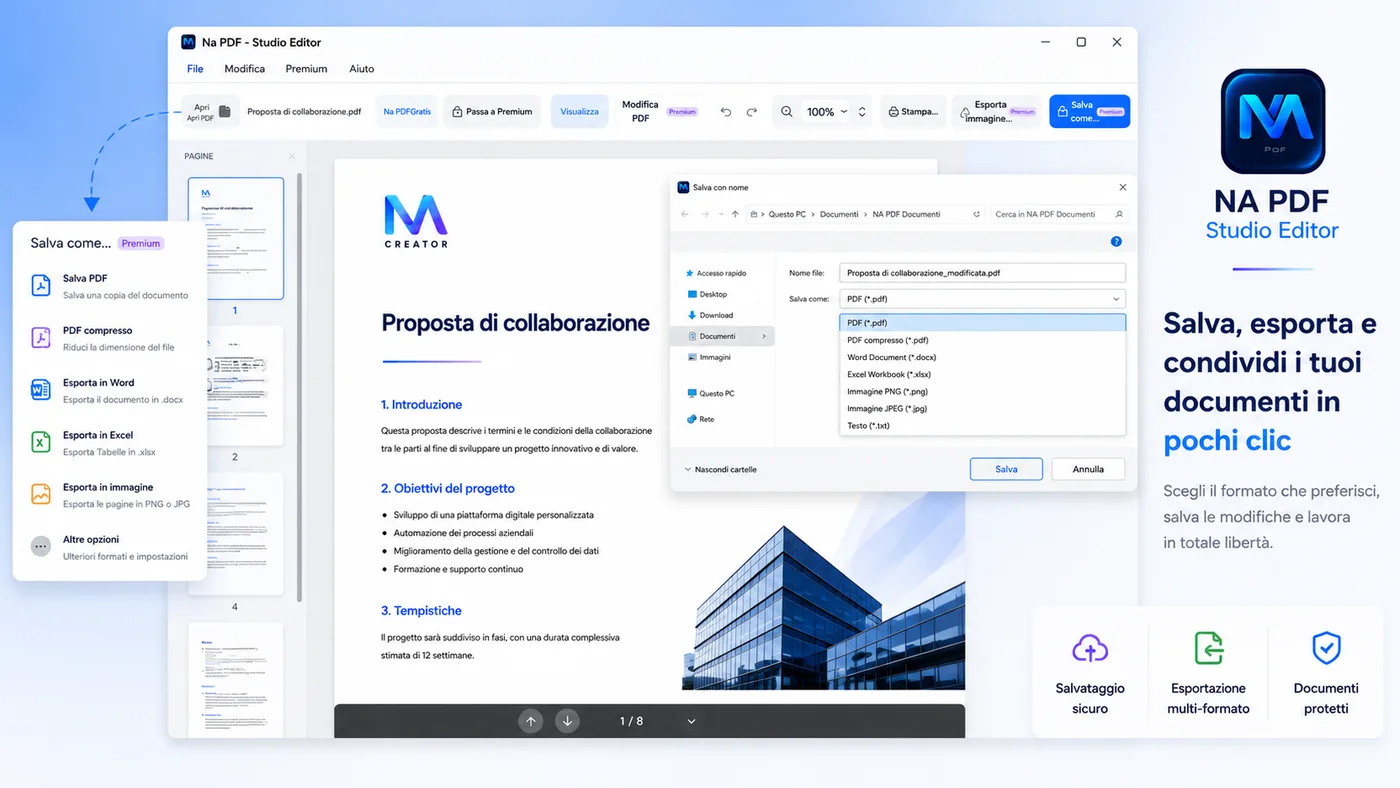Open a PDF with the Apri PDF button
This screenshot has height=788, width=1400.
point(208,112)
